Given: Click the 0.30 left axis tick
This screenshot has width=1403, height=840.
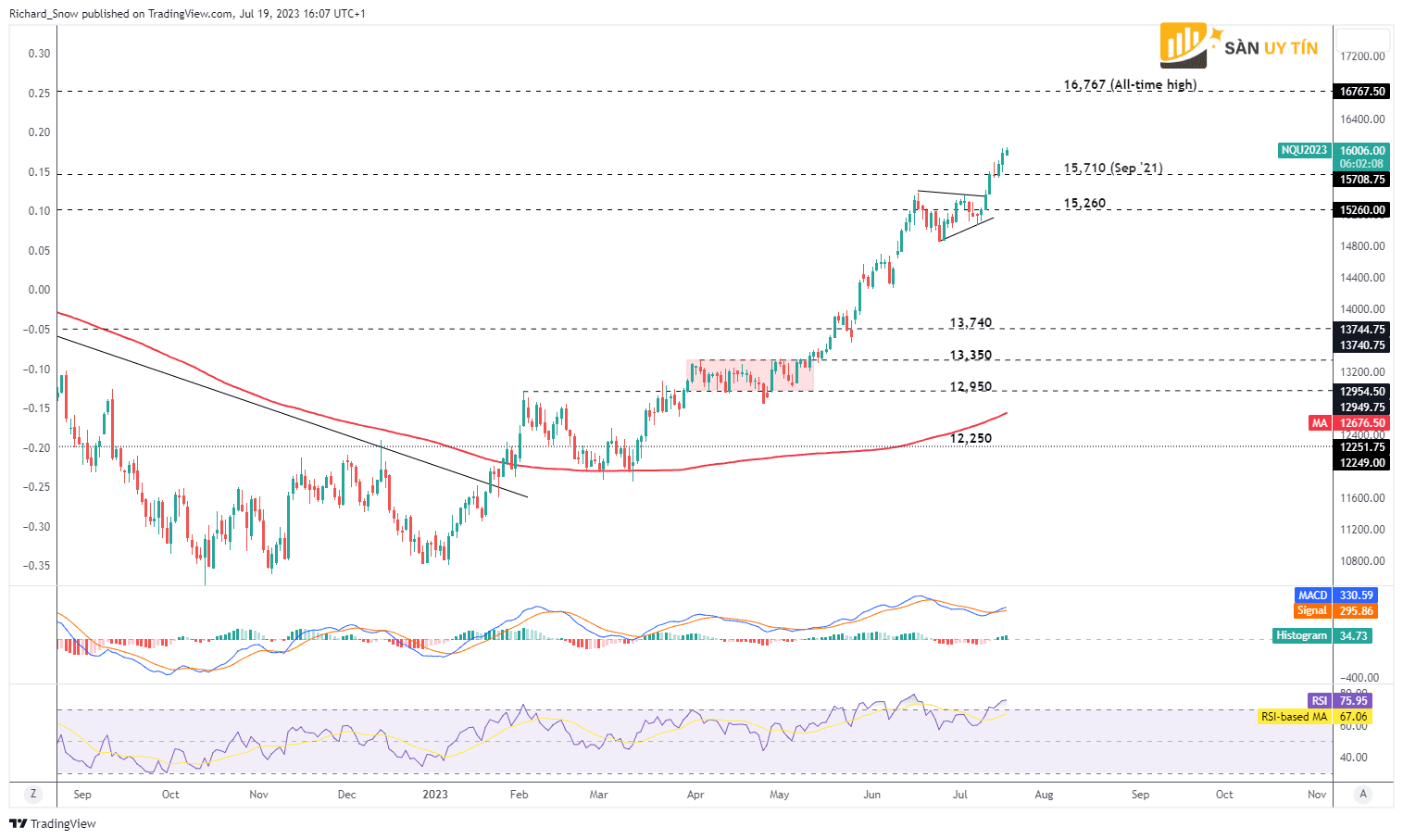Looking at the screenshot, I should (39, 53).
